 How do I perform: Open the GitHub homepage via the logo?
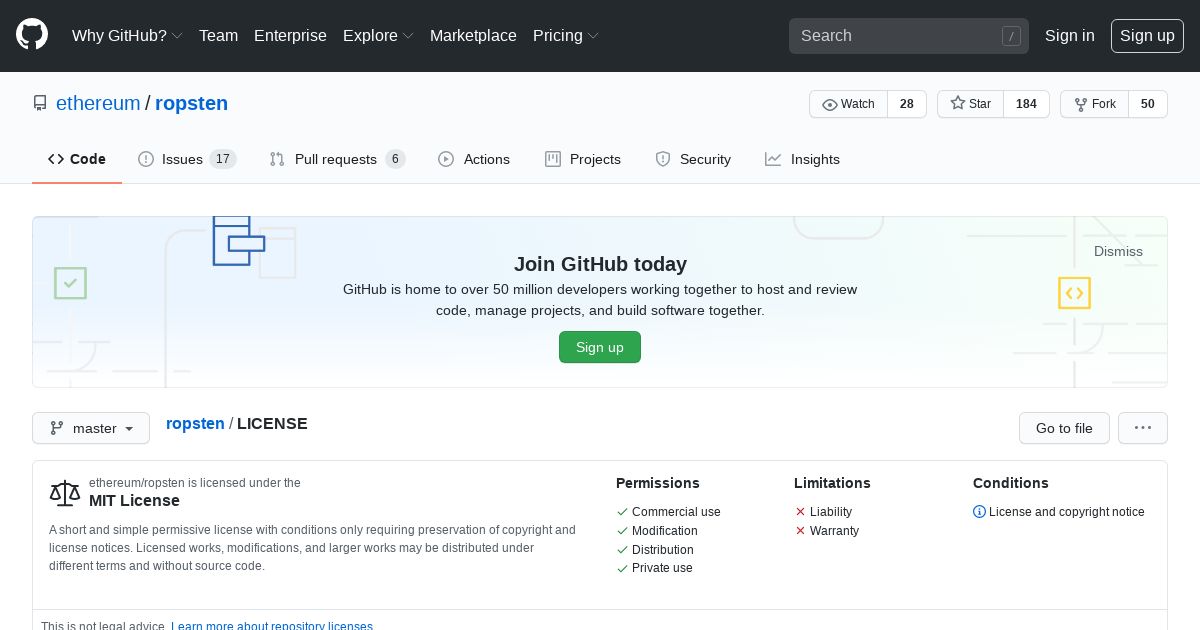pos(32,35)
